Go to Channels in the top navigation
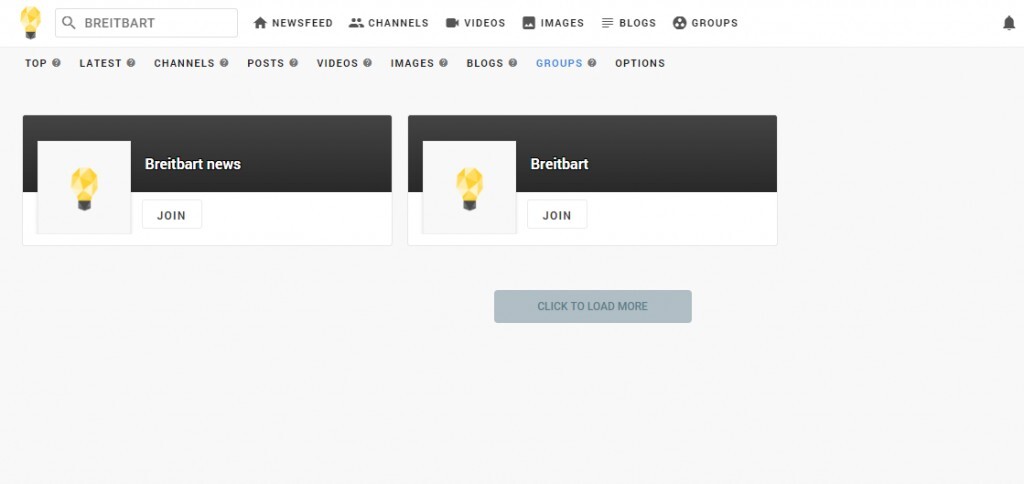The image size is (1024, 484). coord(388,23)
